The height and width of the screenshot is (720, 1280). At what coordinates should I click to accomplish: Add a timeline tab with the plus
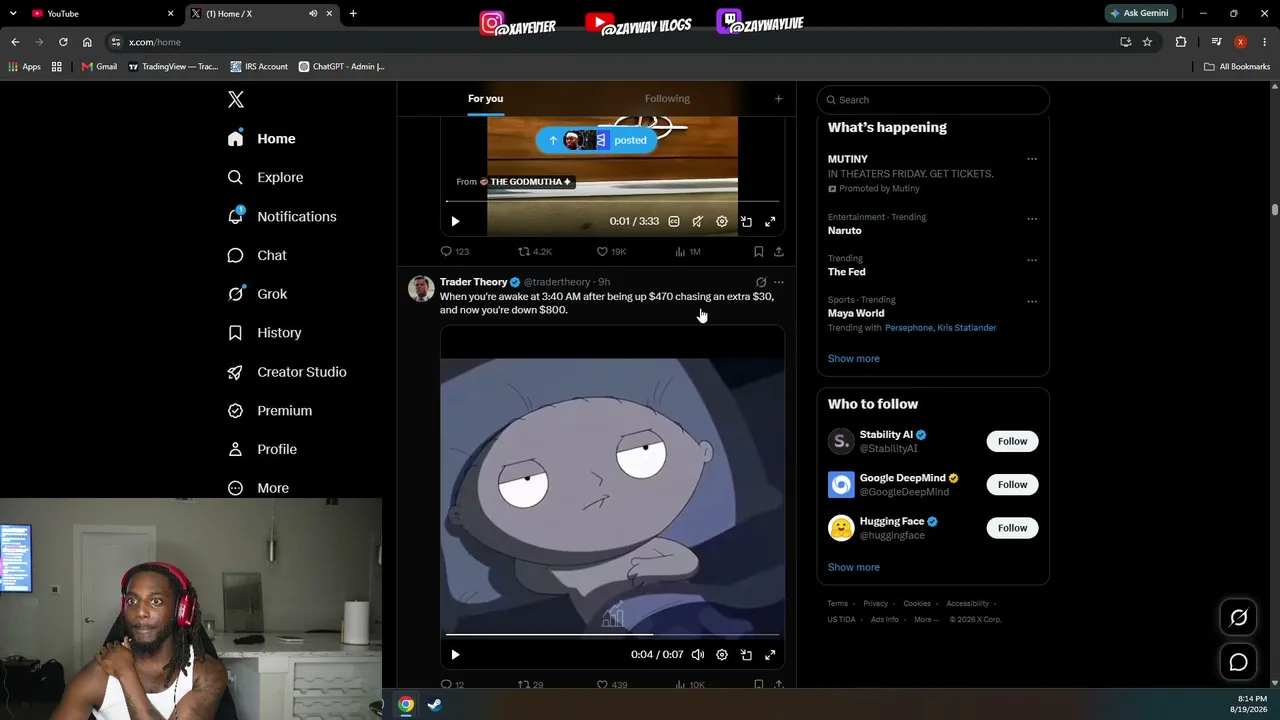(x=778, y=98)
